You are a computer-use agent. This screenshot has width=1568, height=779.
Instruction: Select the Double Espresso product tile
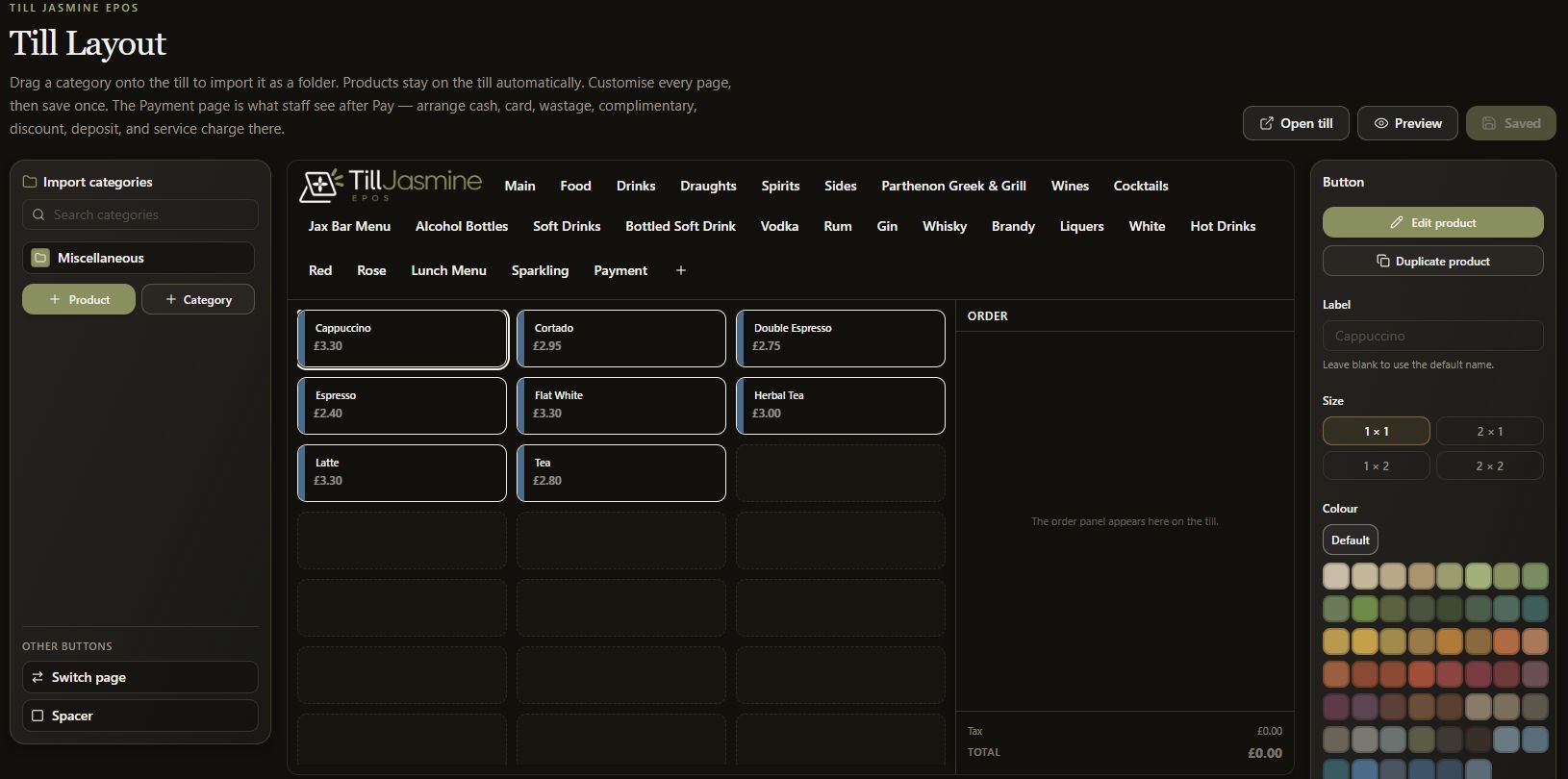click(841, 339)
